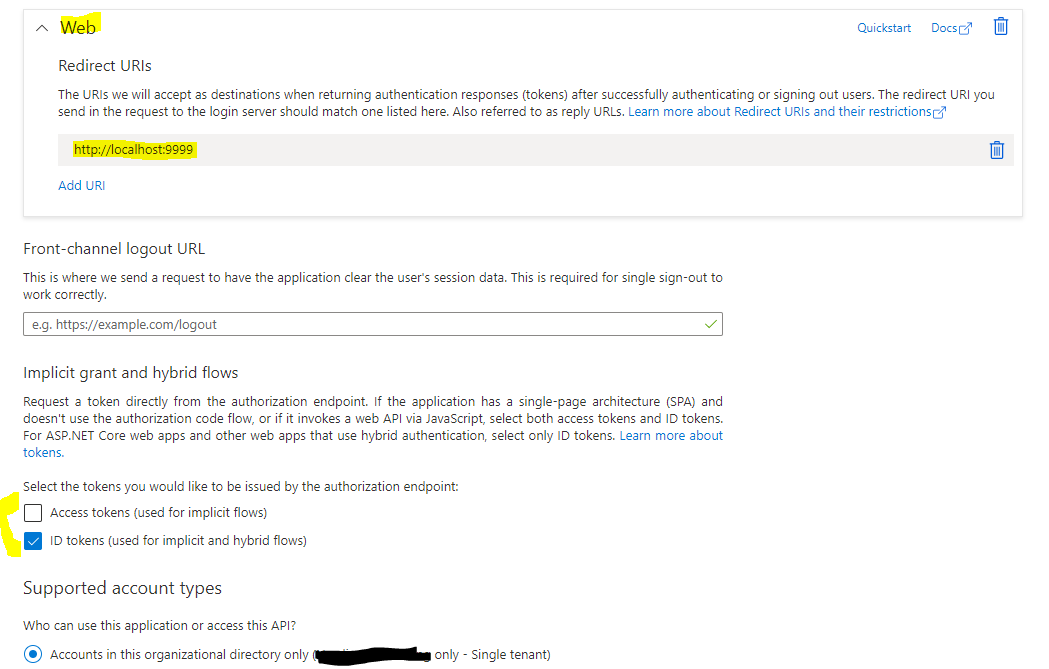The image size is (1049, 669).
Task: Open the Quickstart link
Action: click(884, 28)
